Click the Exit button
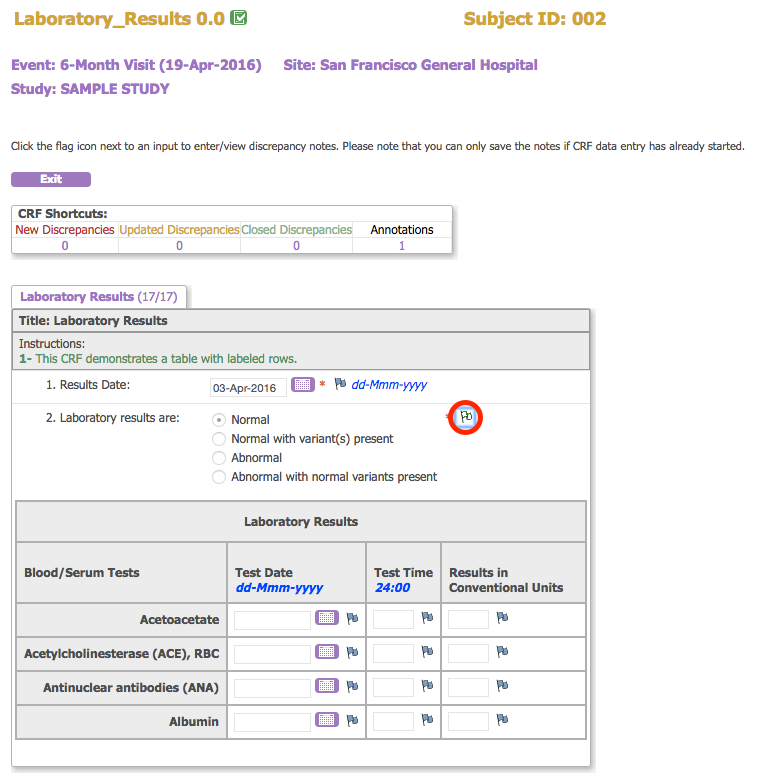Viewport: 759px width, 773px height. click(x=51, y=180)
